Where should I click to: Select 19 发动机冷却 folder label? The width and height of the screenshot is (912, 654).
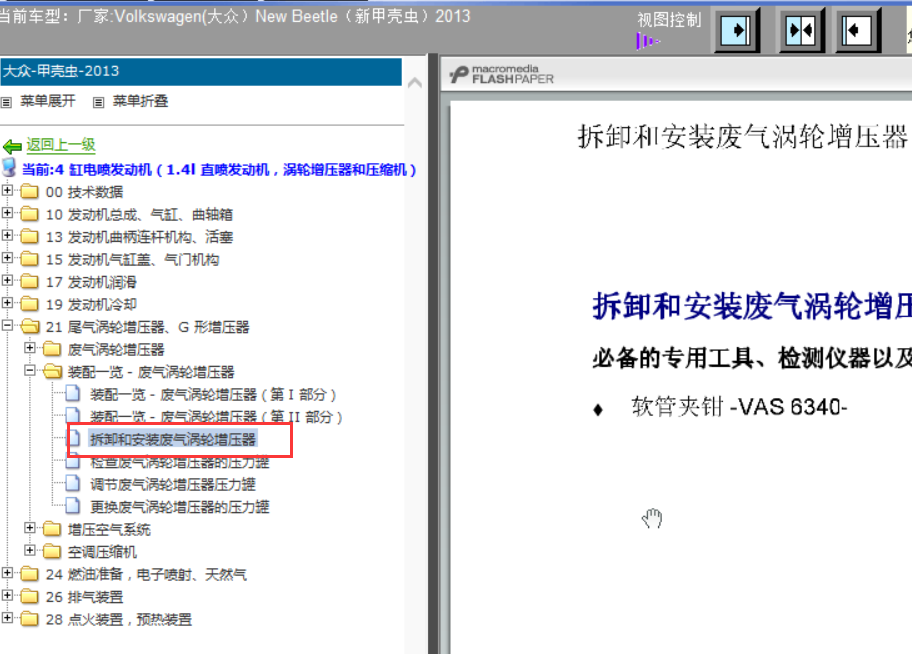[91, 304]
